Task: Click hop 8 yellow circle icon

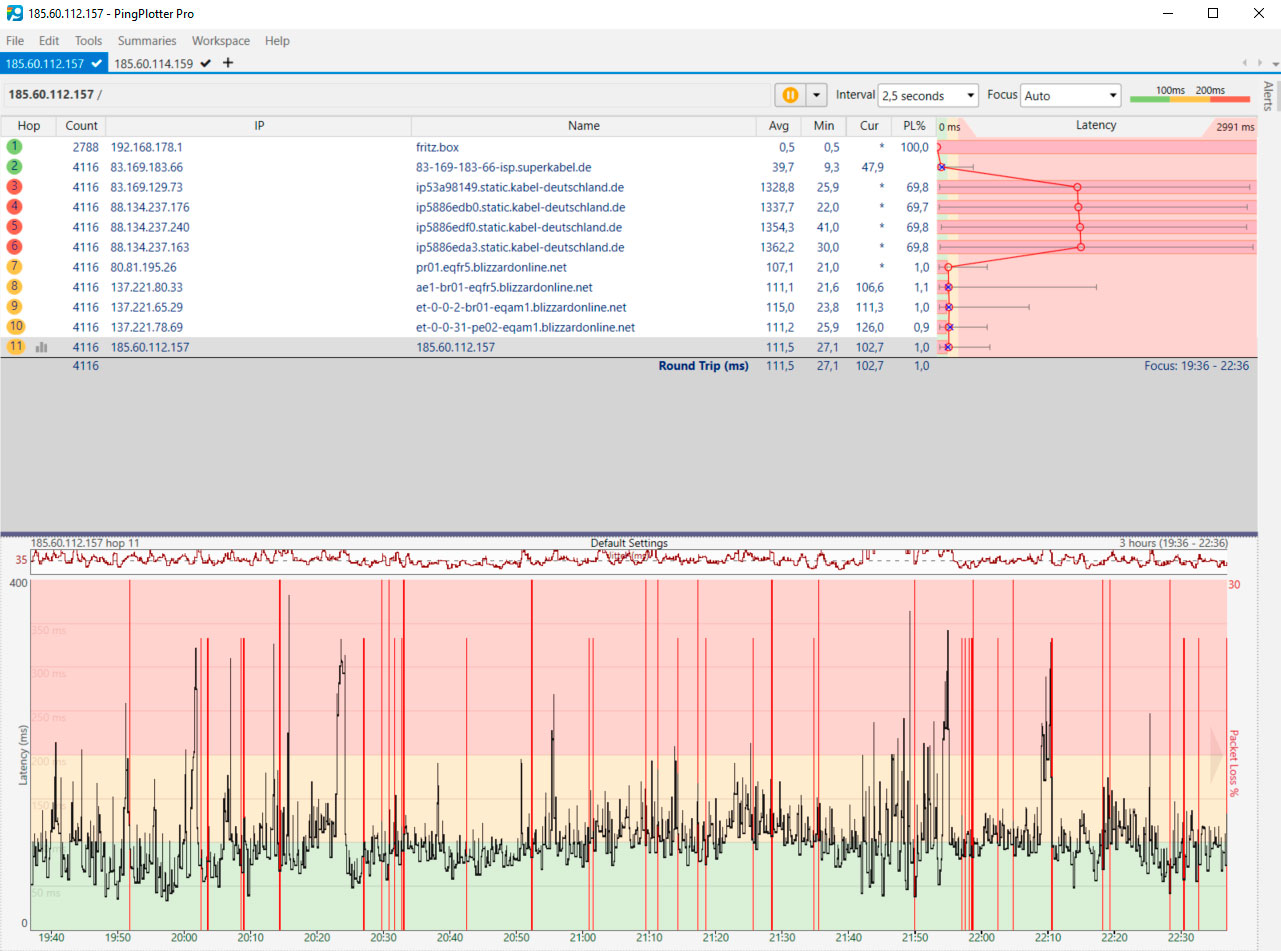Action: click(x=14, y=287)
